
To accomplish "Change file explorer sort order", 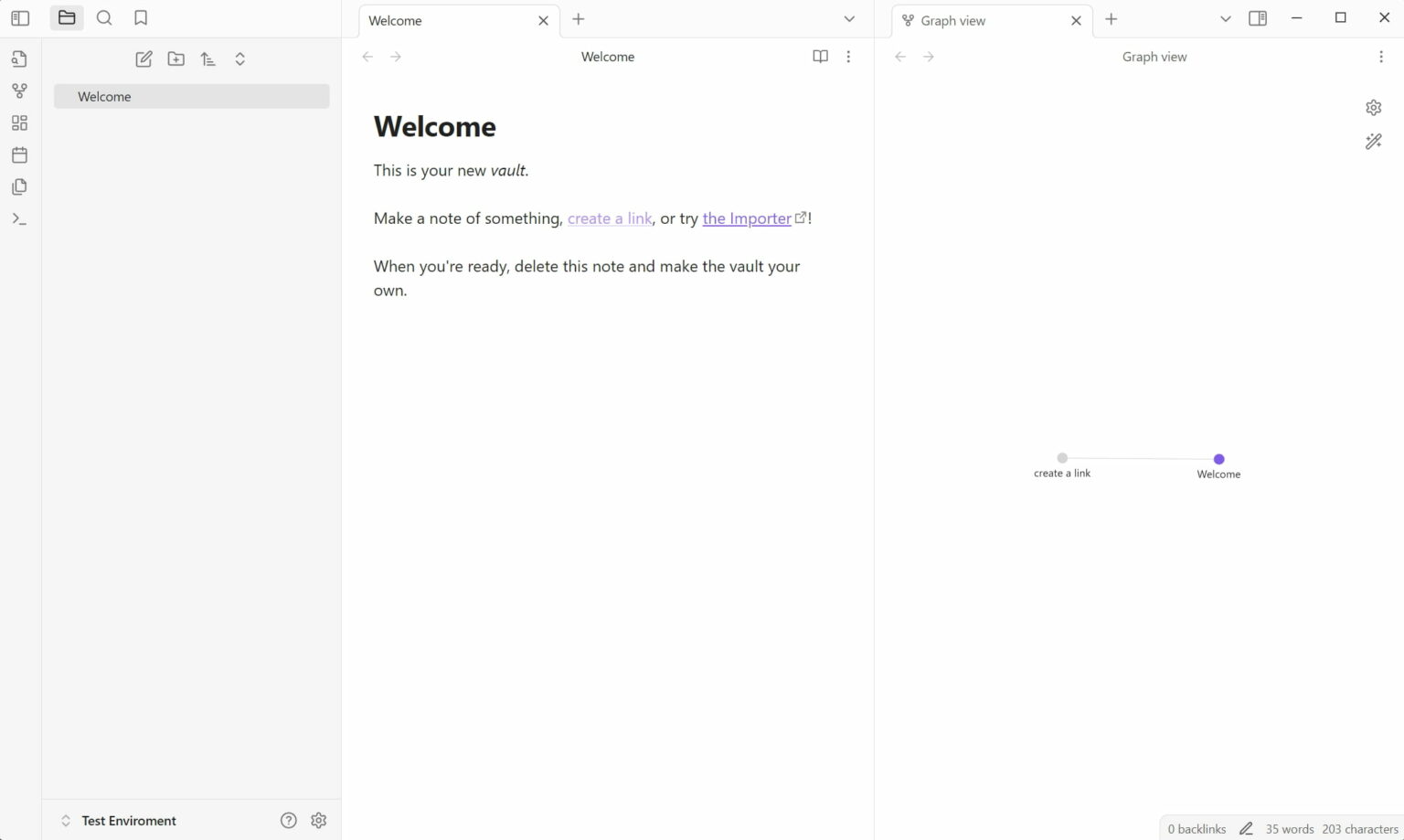I will [x=207, y=58].
